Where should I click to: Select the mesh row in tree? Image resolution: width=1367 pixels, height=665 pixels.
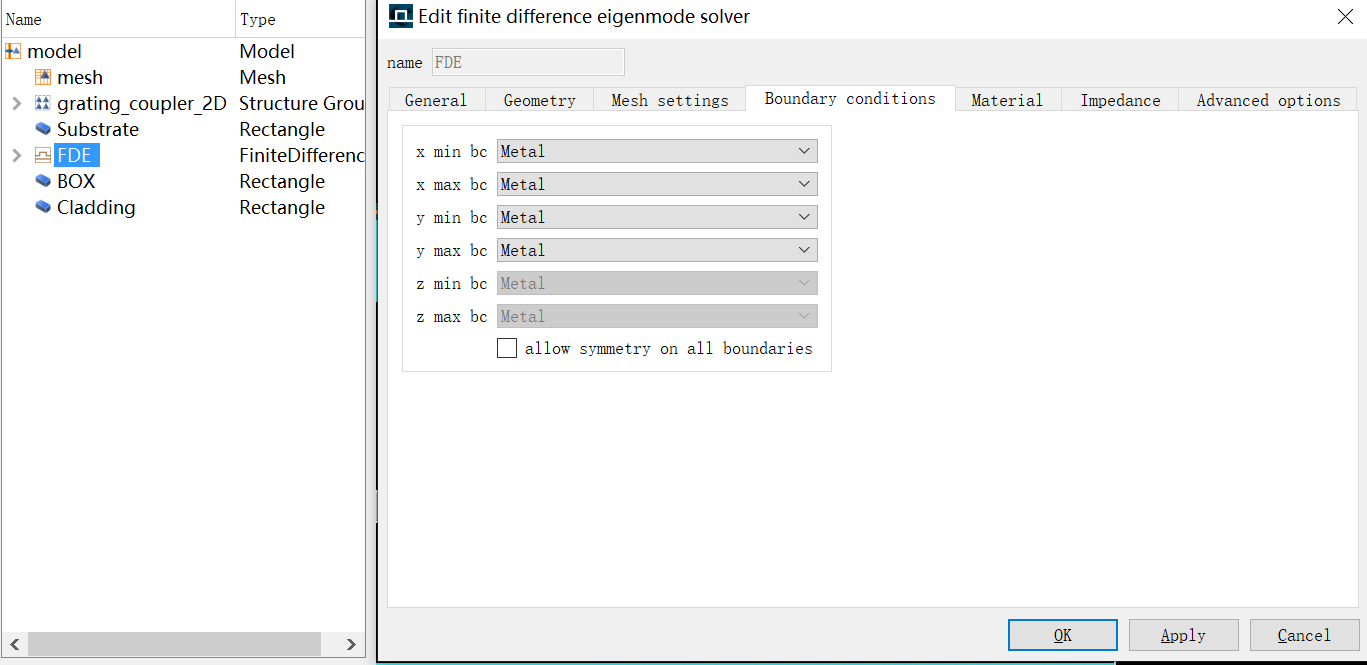pyautogui.click(x=183, y=77)
